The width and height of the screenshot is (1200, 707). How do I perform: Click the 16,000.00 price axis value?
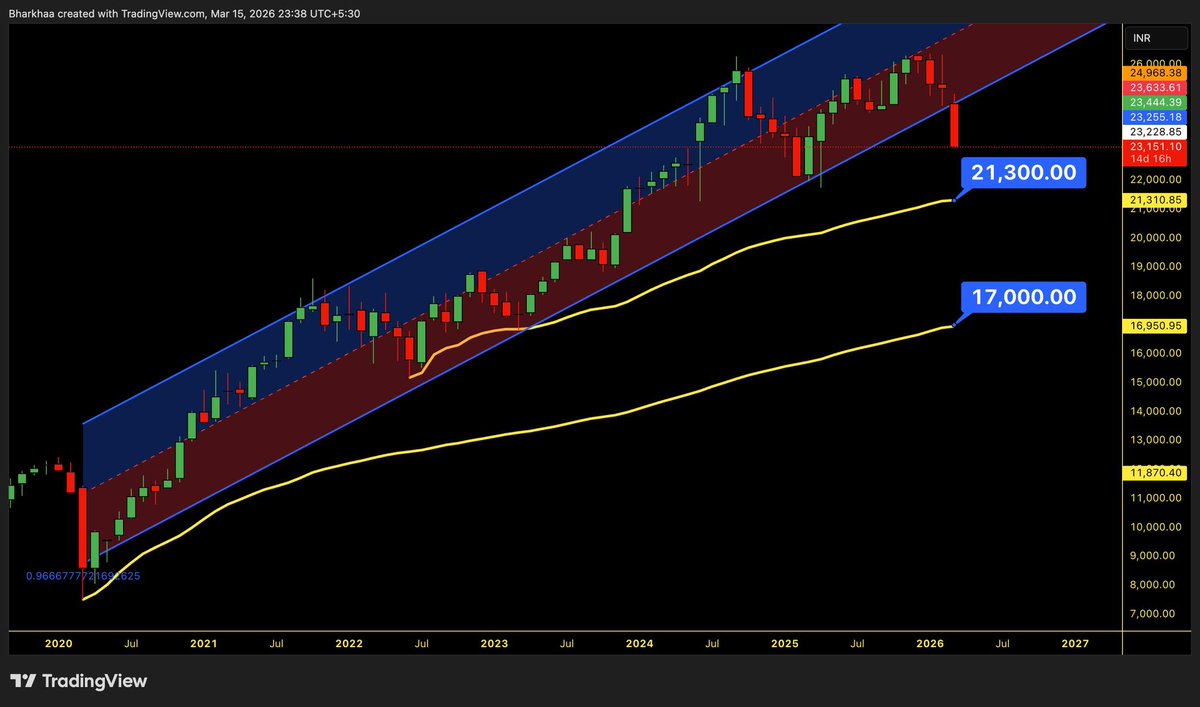tap(1155, 353)
